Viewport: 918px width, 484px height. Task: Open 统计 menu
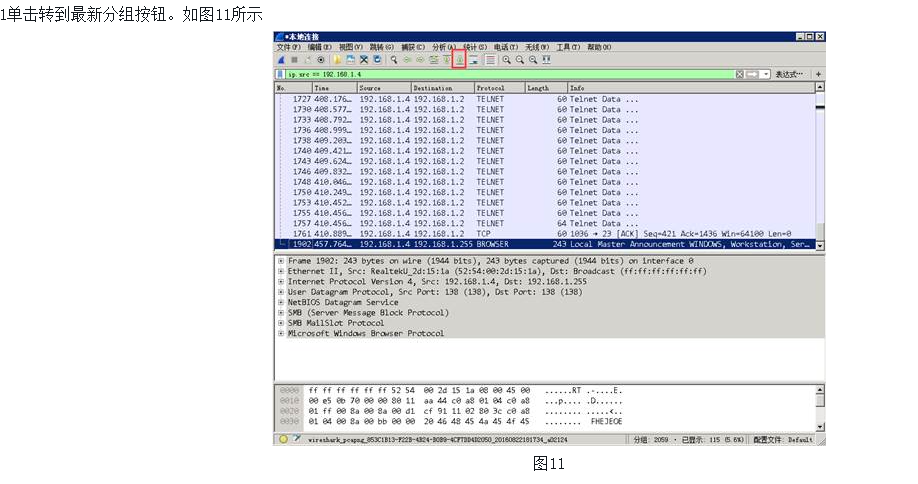pos(475,47)
